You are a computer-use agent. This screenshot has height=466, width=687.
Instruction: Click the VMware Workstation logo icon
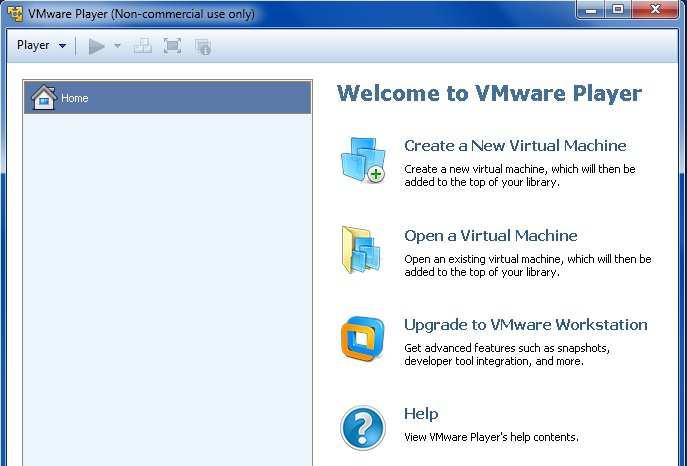362,339
